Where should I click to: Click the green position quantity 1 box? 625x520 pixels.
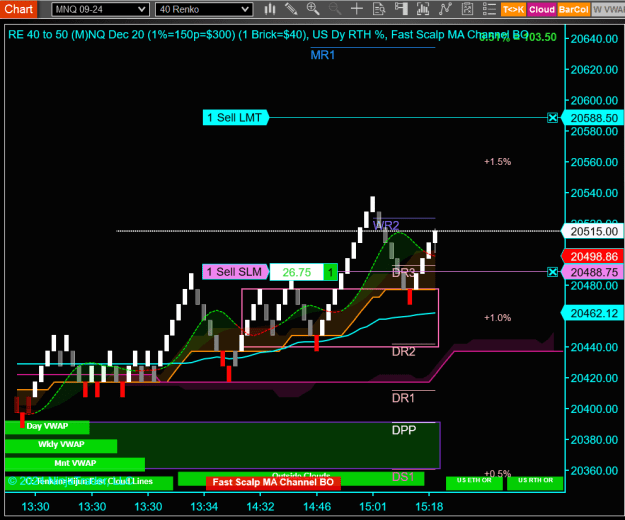tap(330, 272)
